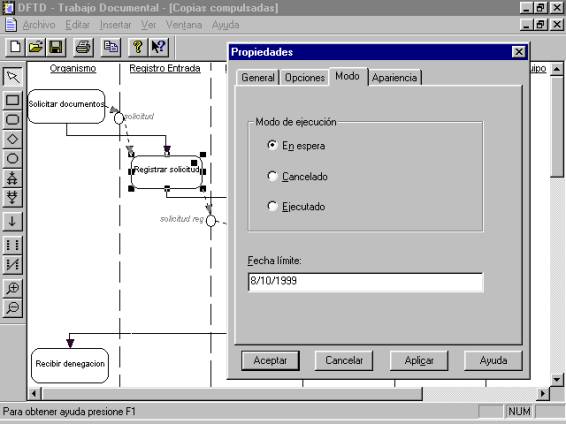Click the Aplicar button
The height and width of the screenshot is (424, 566).
(419, 360)
